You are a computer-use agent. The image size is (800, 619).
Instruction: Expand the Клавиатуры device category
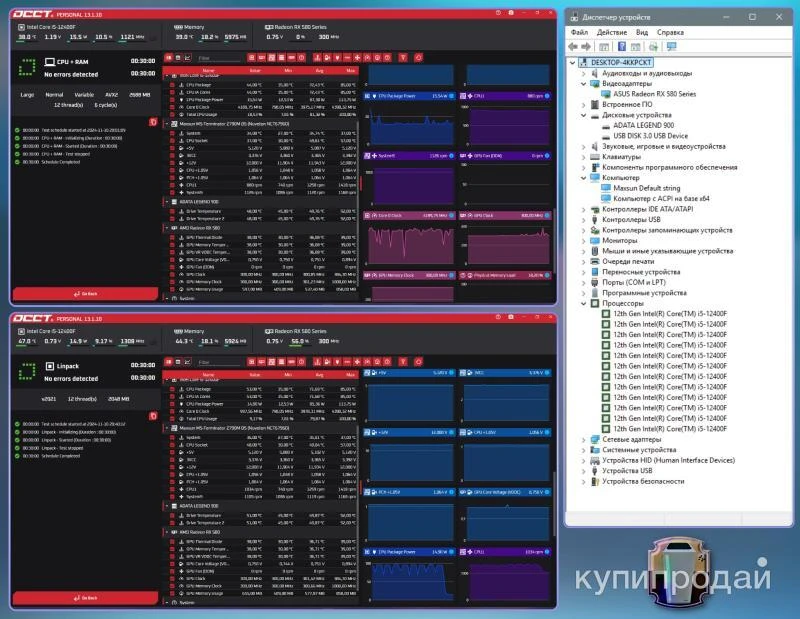585,156
